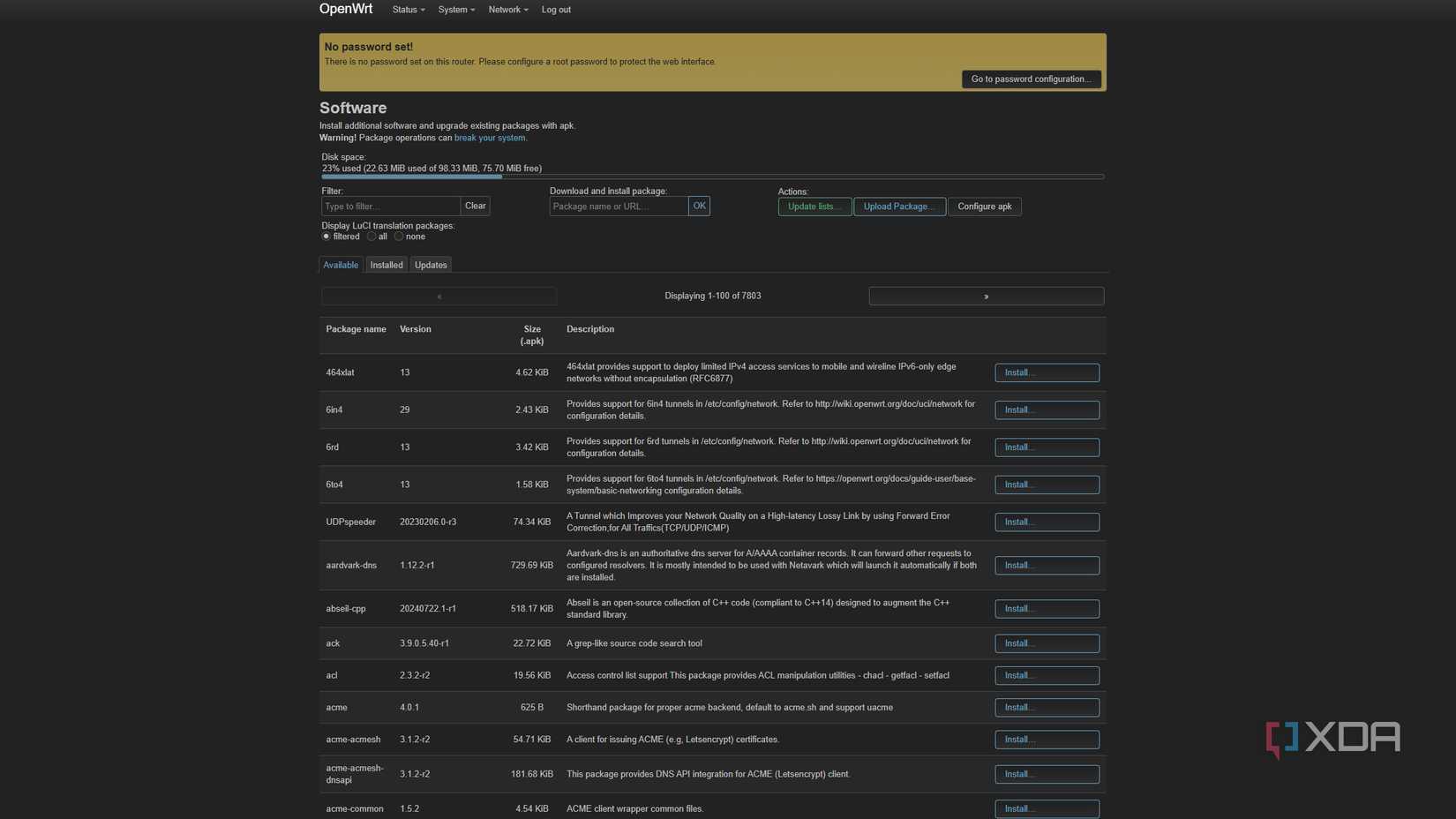Go to previous page of packages
Image resolution: width=1456 pixels, height=819 pixels.
click(x=439, y=297)
